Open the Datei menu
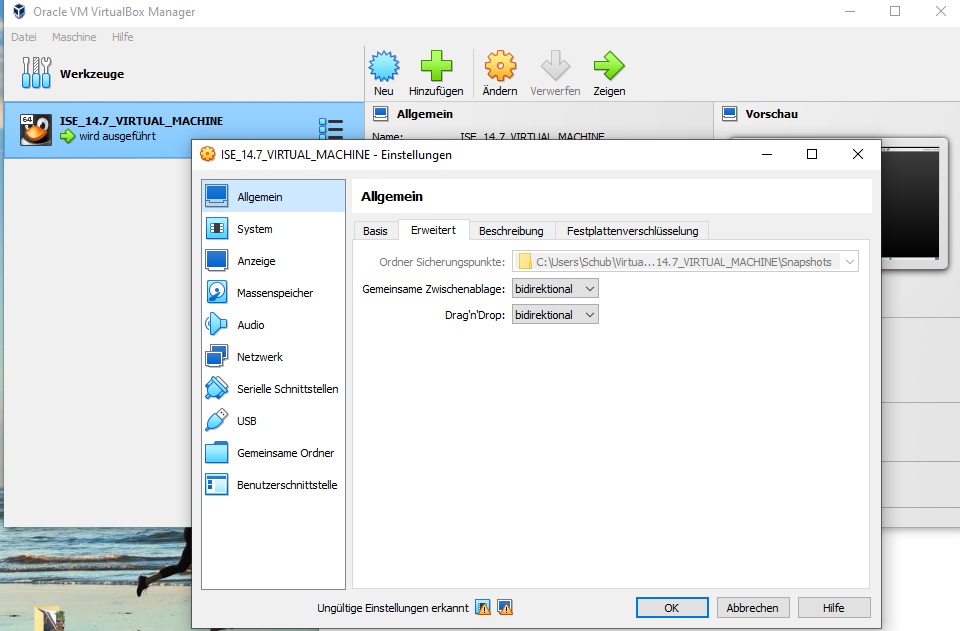The height and width of the screenshot is (631, 960). 24,37
